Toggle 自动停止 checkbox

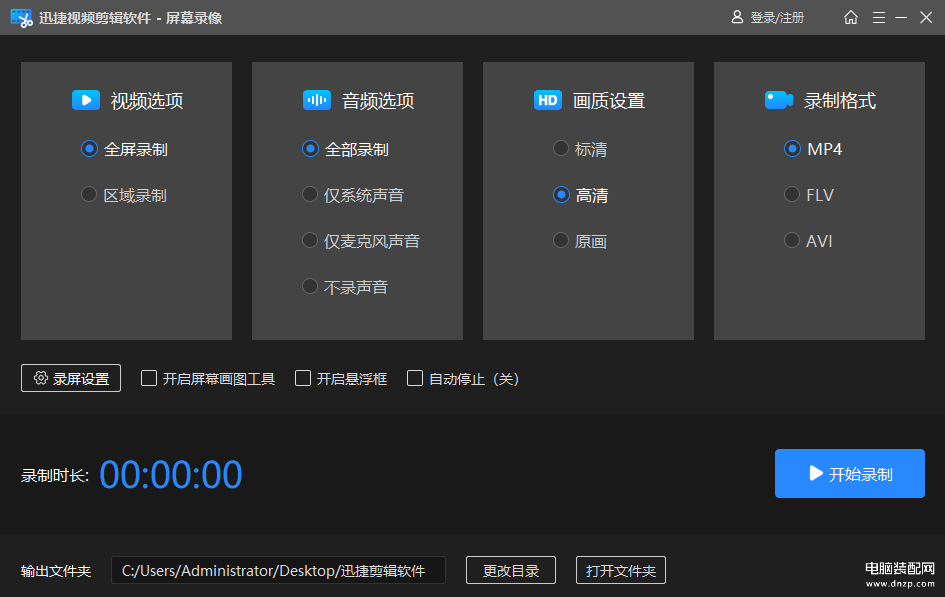415,378
